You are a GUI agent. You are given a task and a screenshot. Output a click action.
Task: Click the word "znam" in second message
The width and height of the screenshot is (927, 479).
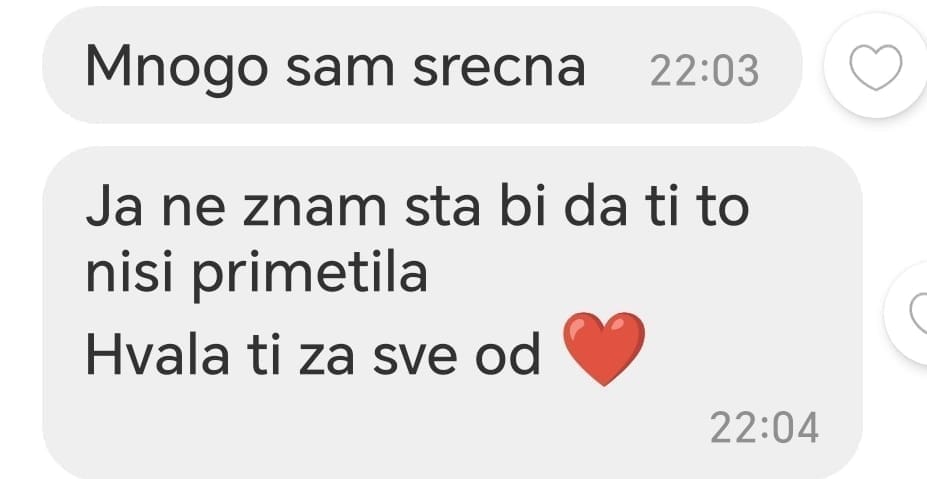[314, 209]
